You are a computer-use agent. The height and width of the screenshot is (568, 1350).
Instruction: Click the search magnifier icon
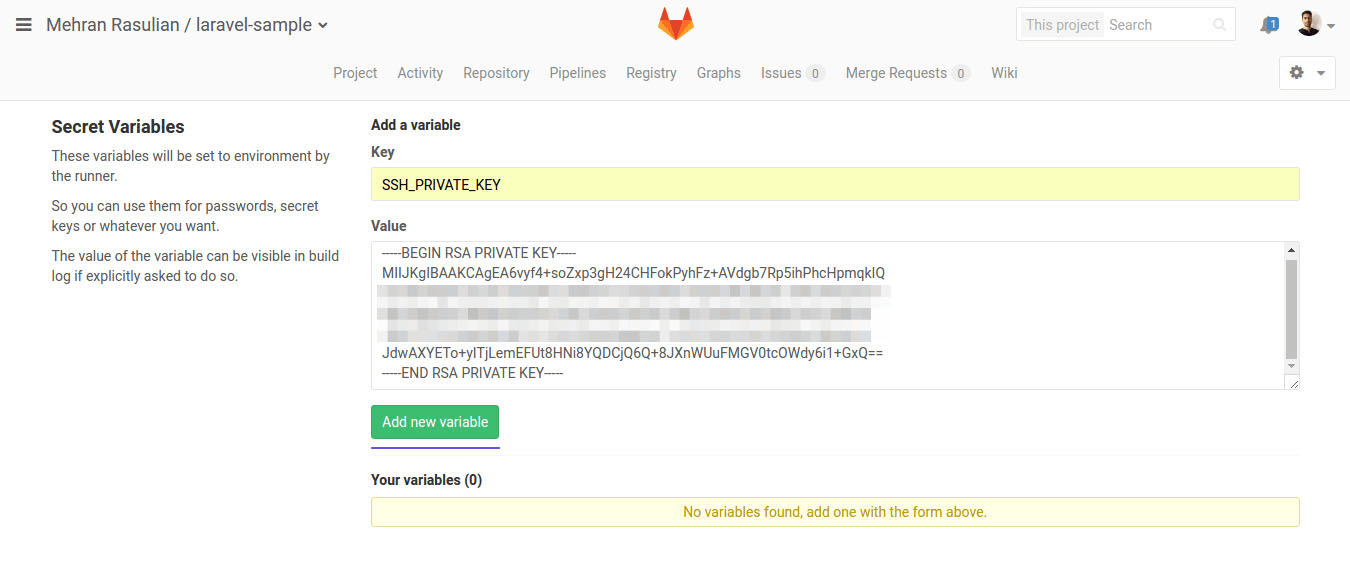[1219, 25]
